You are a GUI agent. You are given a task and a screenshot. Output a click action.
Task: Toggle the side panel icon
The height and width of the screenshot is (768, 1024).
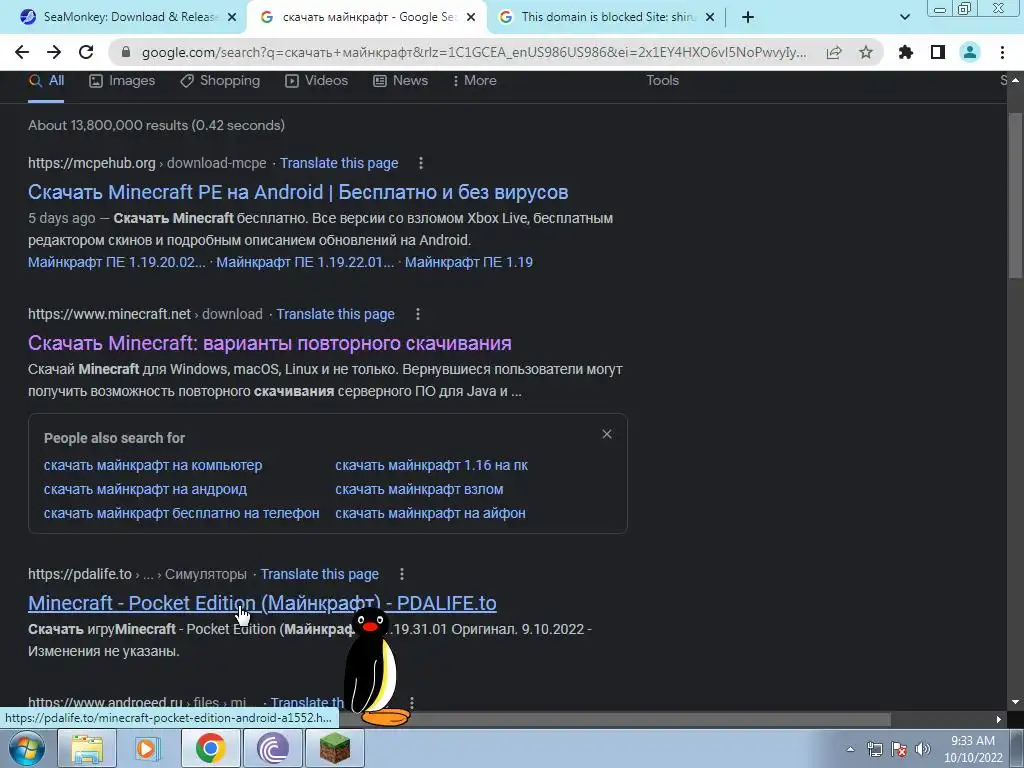(x=938, y=52)
